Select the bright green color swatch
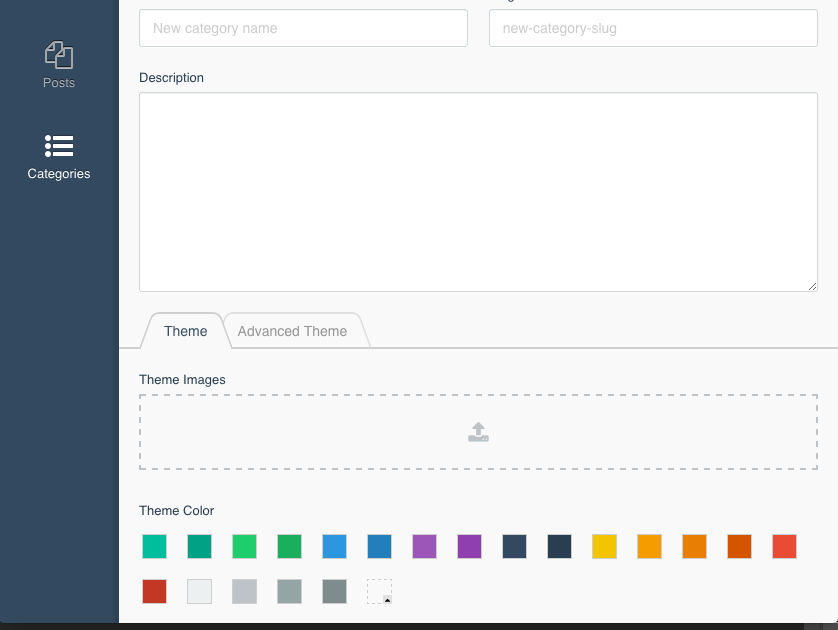Screen dimensions: 838x630 point(244,547)
